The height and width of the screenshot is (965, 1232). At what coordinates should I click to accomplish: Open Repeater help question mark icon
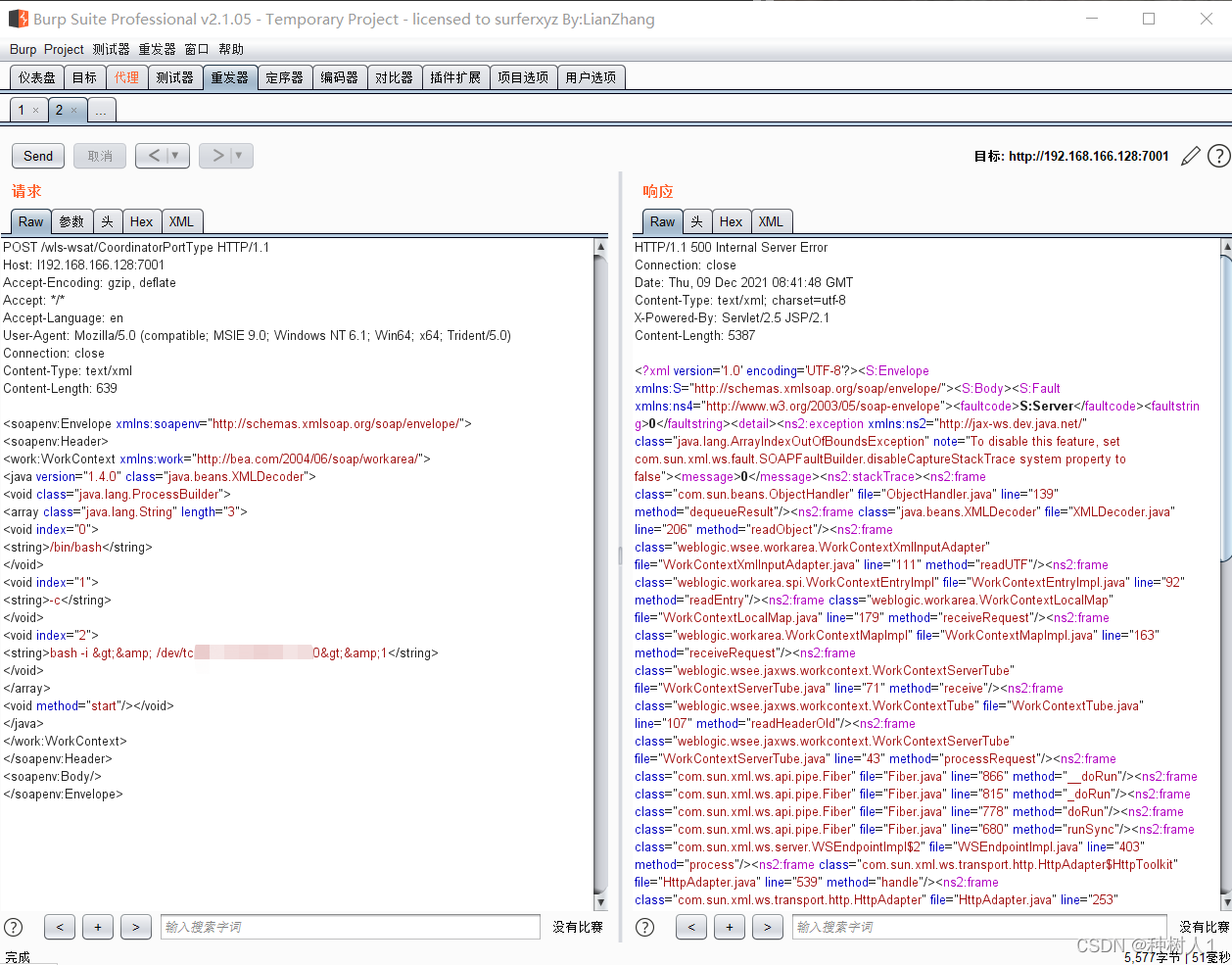coord(1218,156)
